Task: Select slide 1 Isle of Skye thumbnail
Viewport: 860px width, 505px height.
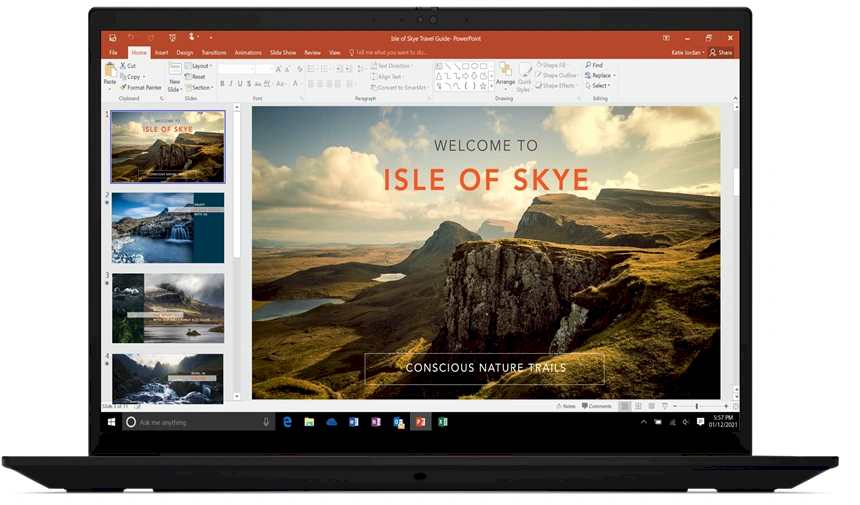Action: tap(168, 146)
